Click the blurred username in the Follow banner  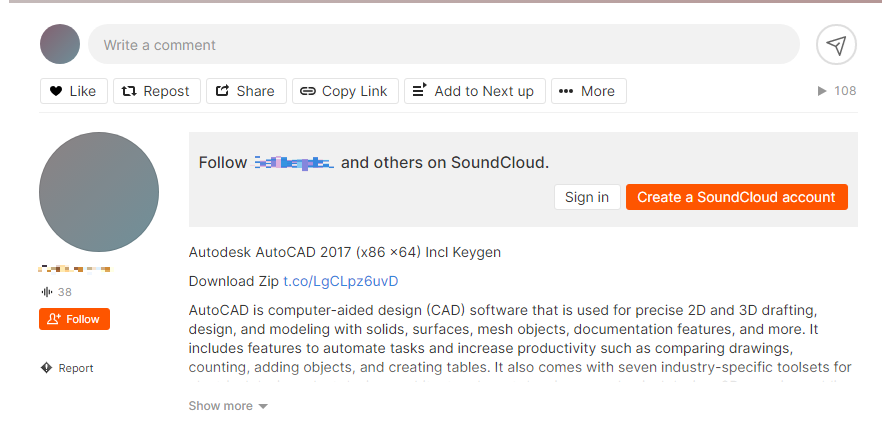tap(294, 163)
